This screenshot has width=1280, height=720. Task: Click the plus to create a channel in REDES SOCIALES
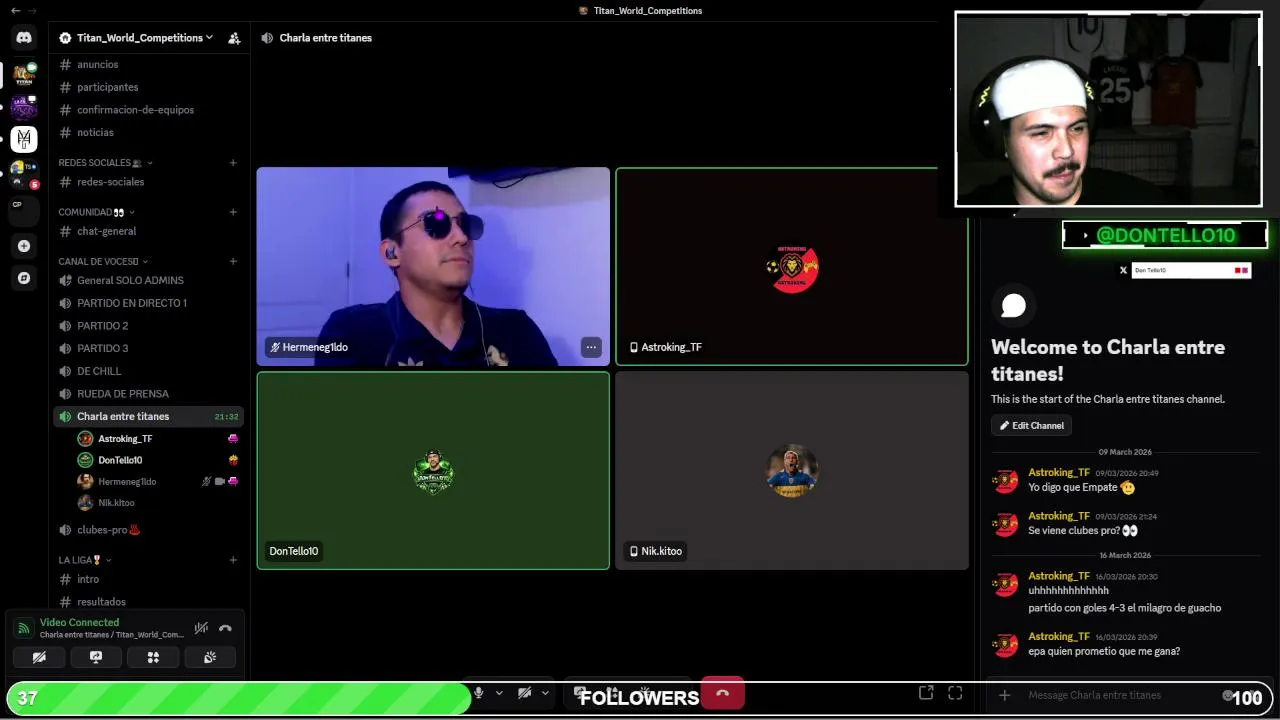pos(233,162)
